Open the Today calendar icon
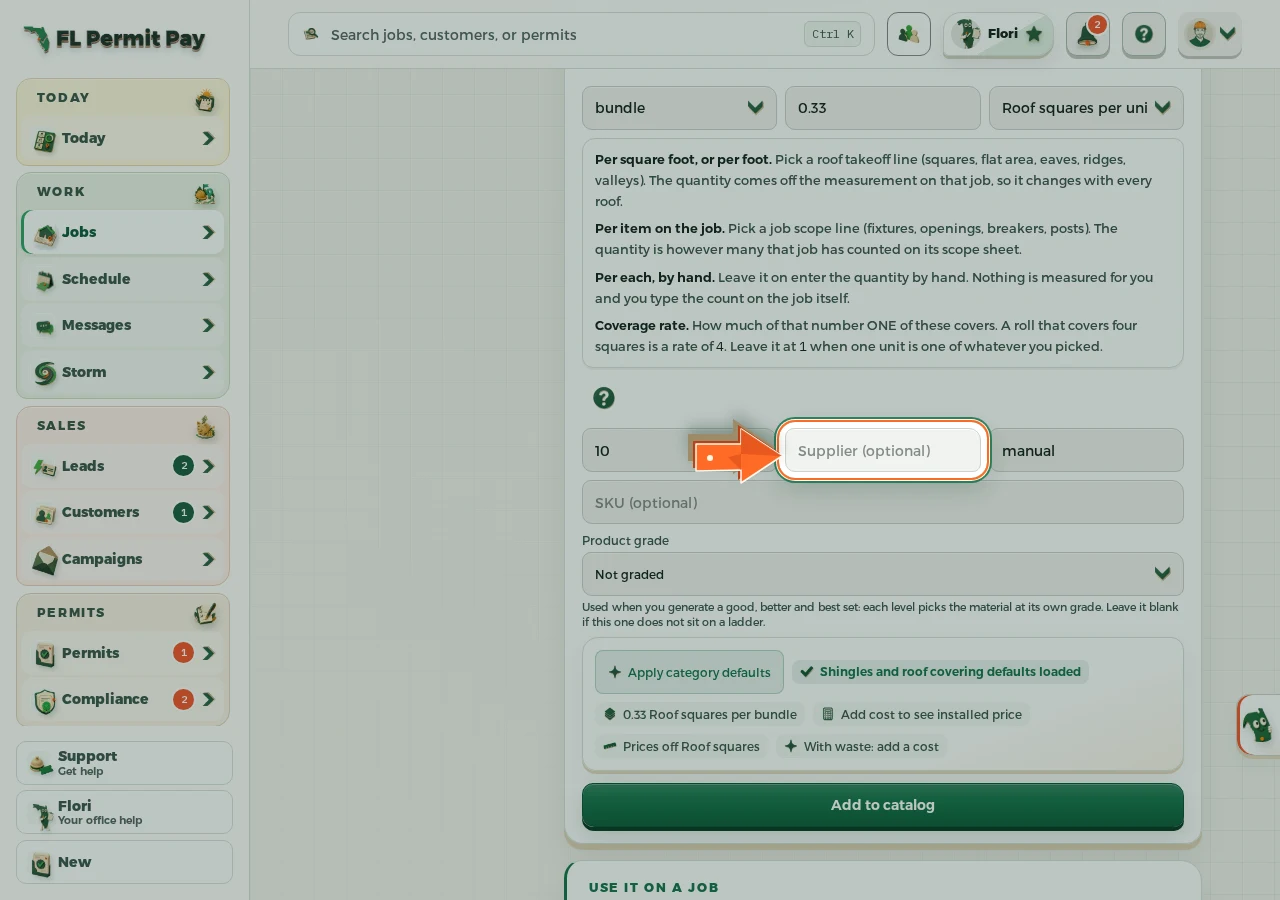The width and height of the screenshot is (1280, 900). pyautogui.click(x=205, y=100)
